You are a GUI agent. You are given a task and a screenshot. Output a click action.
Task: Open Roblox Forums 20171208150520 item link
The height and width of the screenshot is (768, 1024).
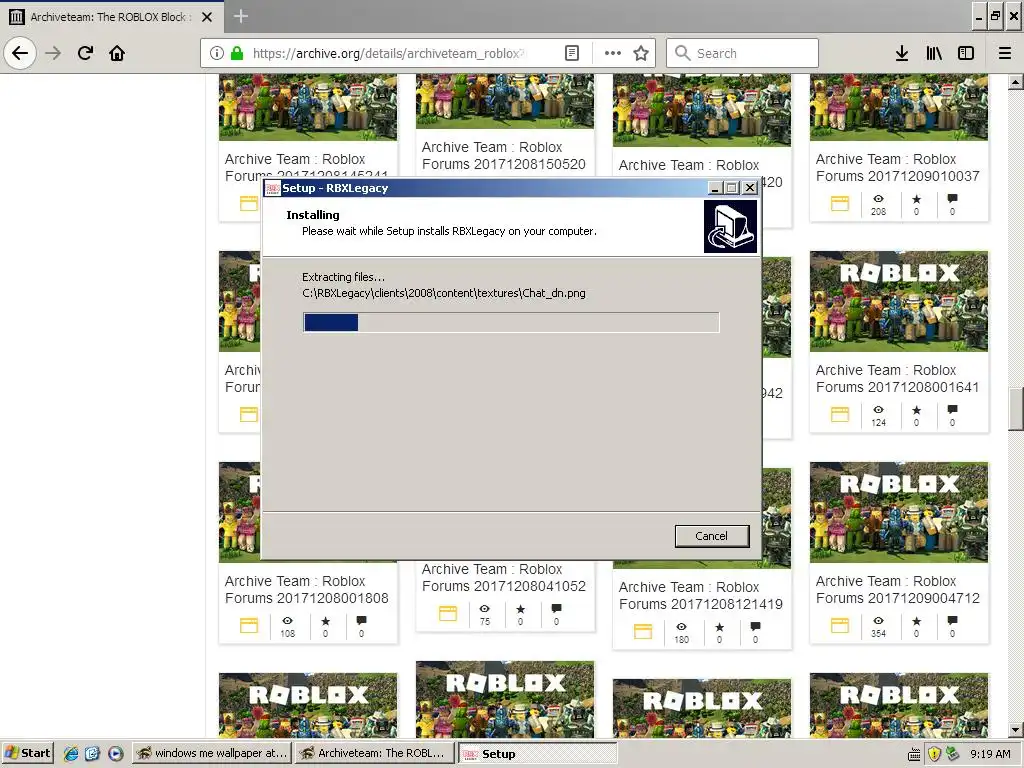[x=504, y=155]
